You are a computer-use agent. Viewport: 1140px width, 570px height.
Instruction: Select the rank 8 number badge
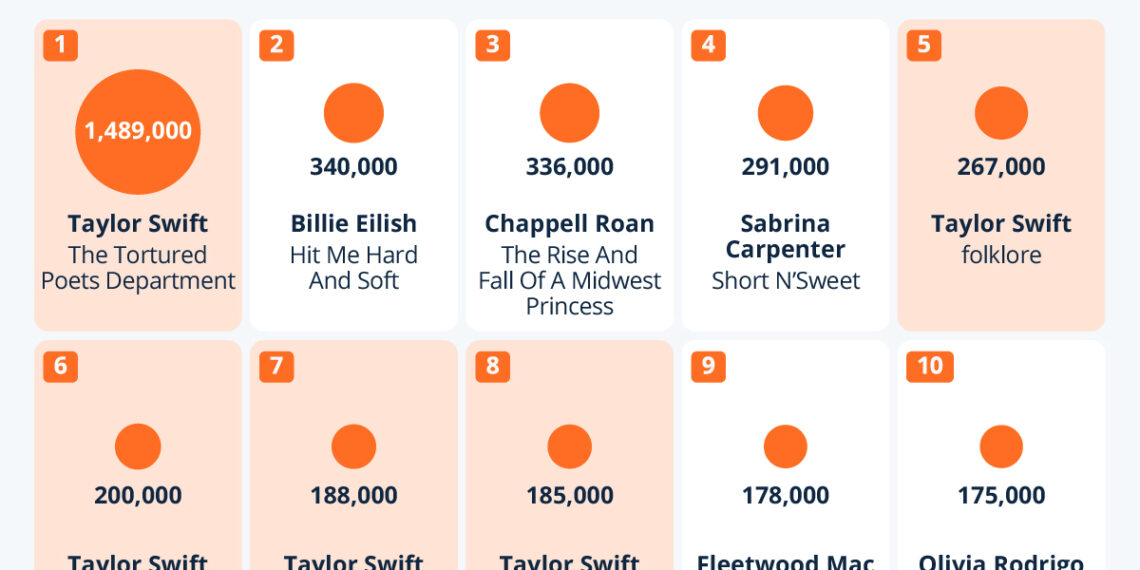point(492,366)
